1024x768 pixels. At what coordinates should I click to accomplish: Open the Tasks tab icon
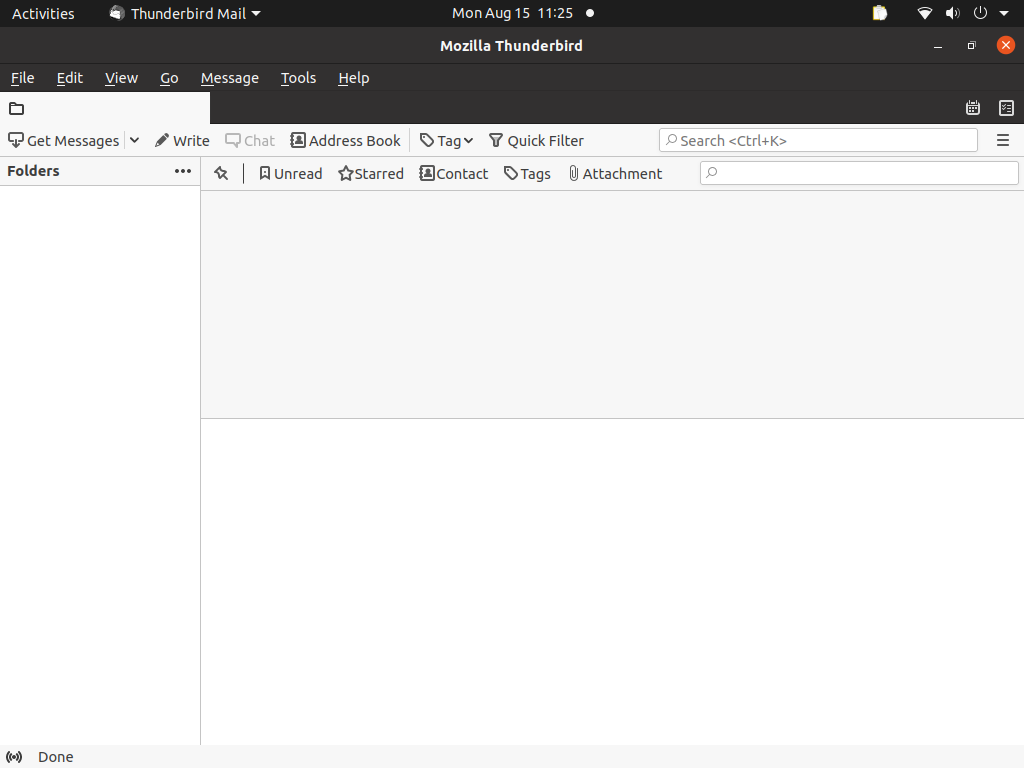(1006, 108)
